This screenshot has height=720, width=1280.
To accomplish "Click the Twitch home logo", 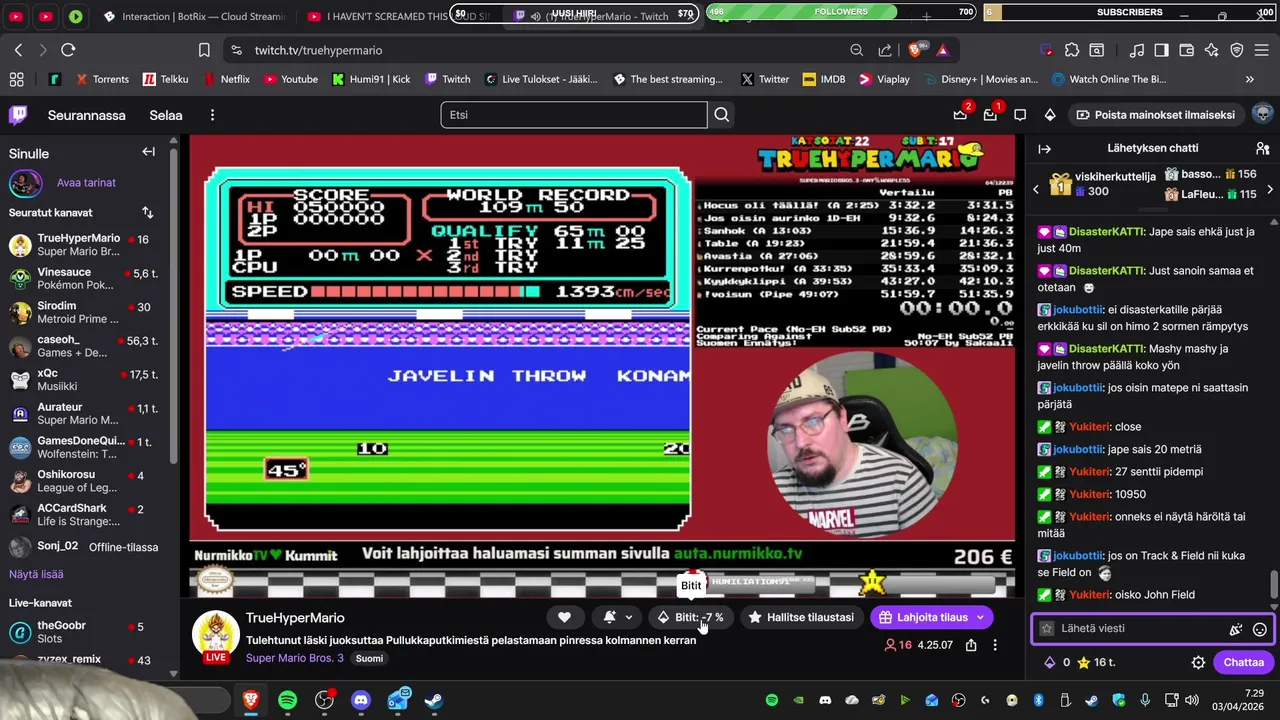I will click(18, 115).
